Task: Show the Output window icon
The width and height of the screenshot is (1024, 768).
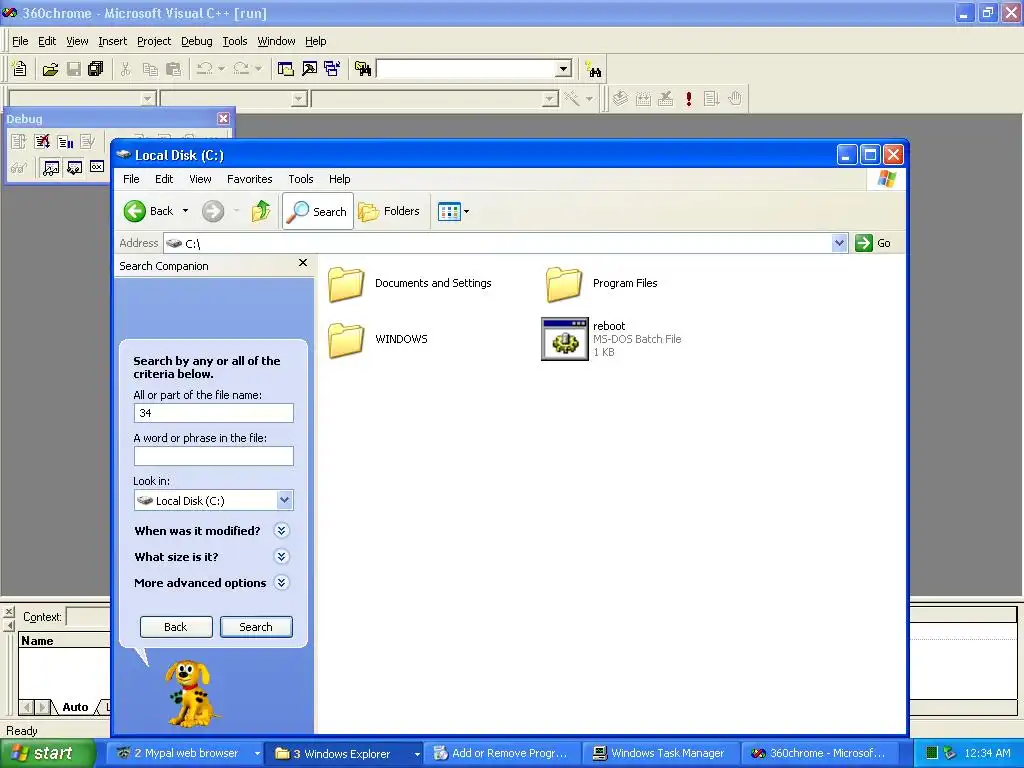Action: pos(309,69)
